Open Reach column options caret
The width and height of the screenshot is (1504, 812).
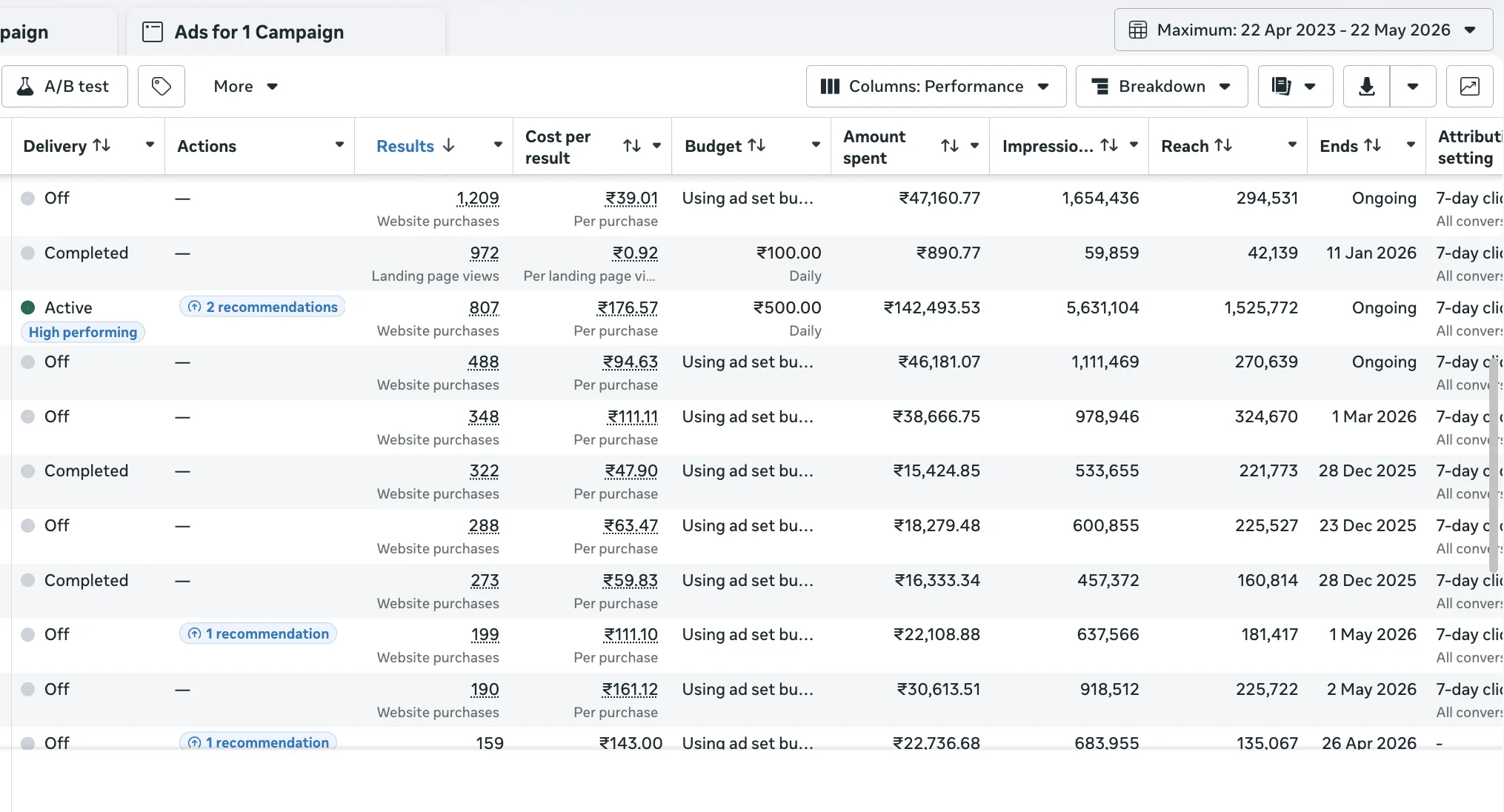tap(1292, 145)
